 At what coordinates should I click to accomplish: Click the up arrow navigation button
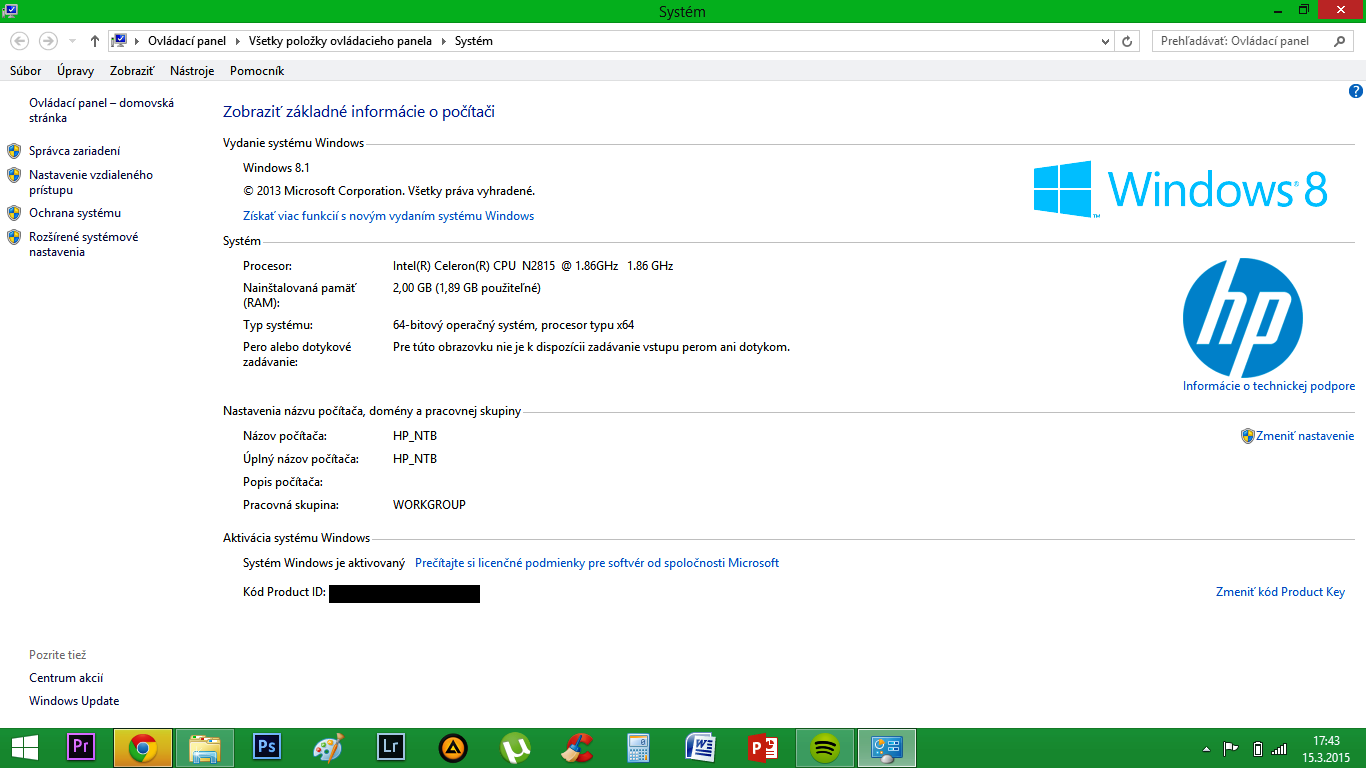pos(95,41)
